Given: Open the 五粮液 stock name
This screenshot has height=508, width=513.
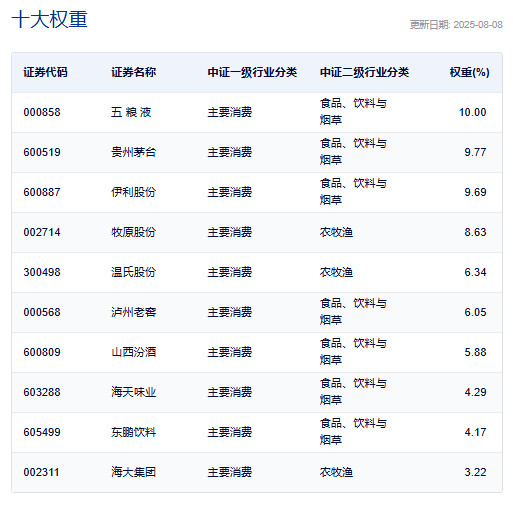Looking at the screenshot, I should tap(131, 112).
